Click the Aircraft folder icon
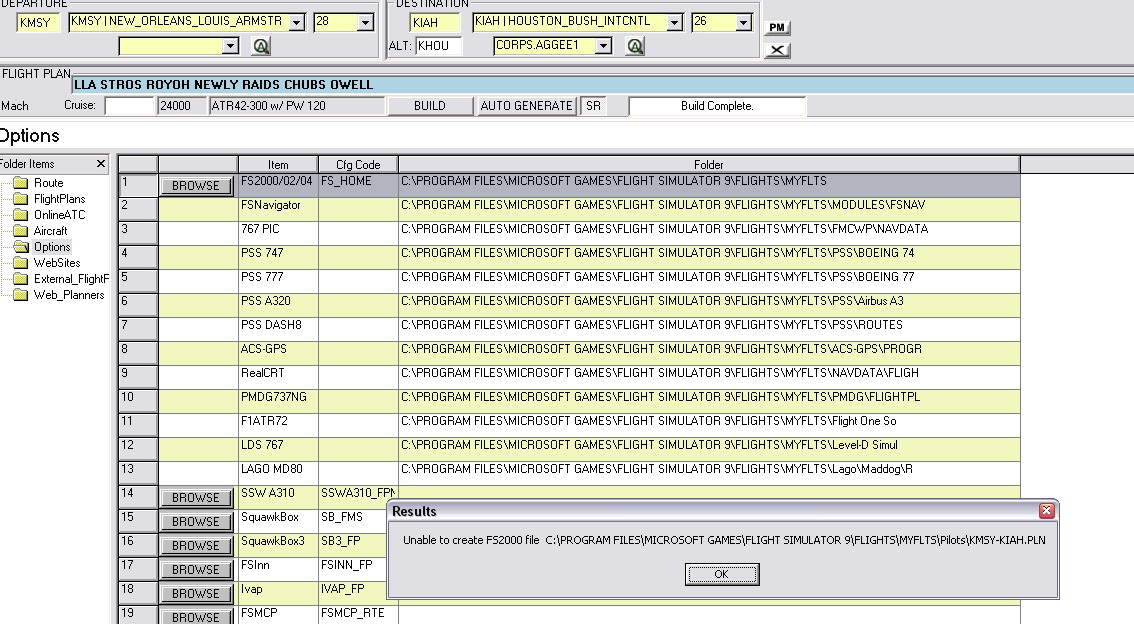Image resolution: width=1134 pixels, height=624 pixels. click(21, 231)
